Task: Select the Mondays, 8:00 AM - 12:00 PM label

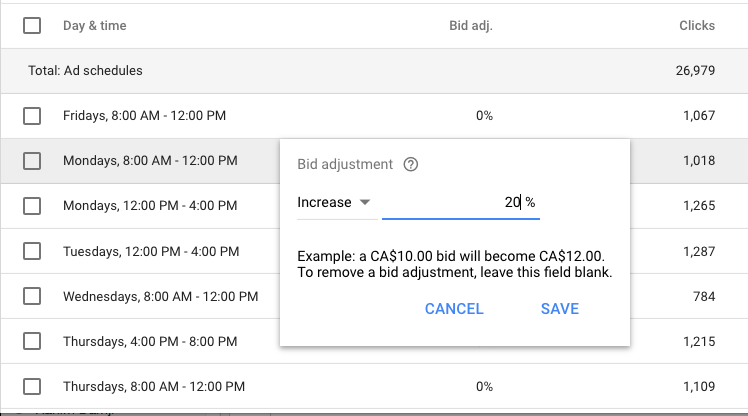Action: [x=150, y=161]
